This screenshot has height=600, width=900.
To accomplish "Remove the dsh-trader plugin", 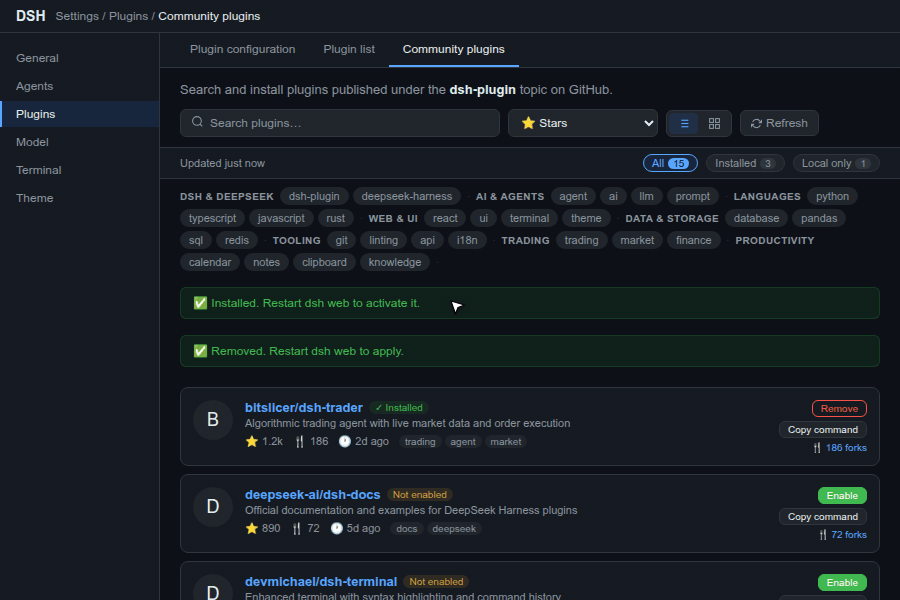I will pos(839,409).
